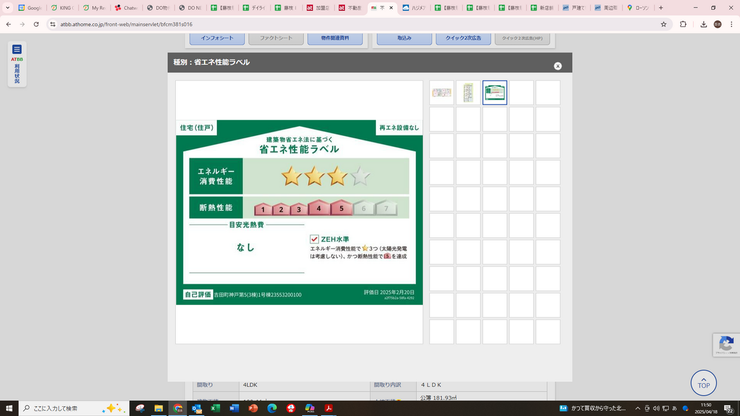Reload the page with refresh icon
Screen dimensions: 740x416
47,23
